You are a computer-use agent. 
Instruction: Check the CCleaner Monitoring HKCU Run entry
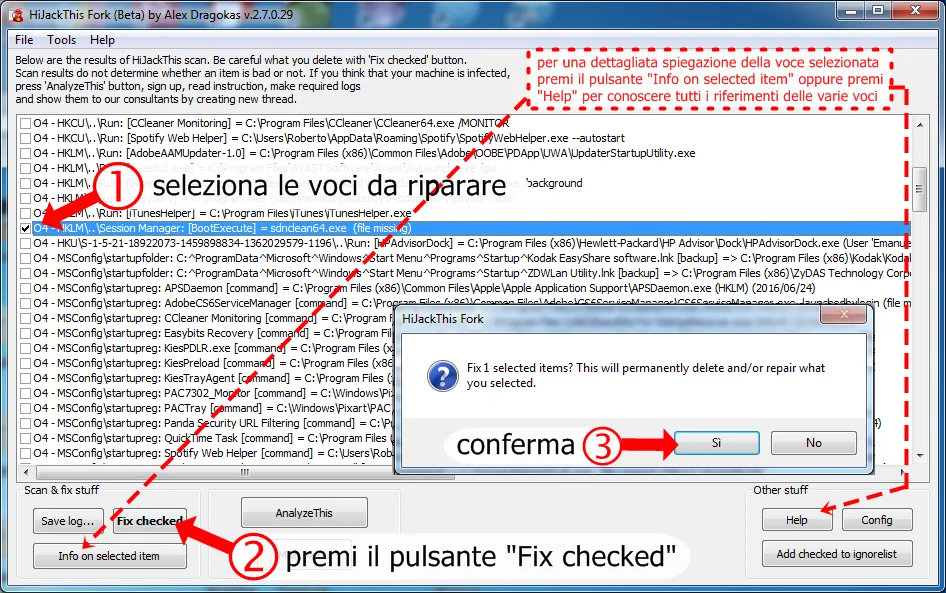25,123
